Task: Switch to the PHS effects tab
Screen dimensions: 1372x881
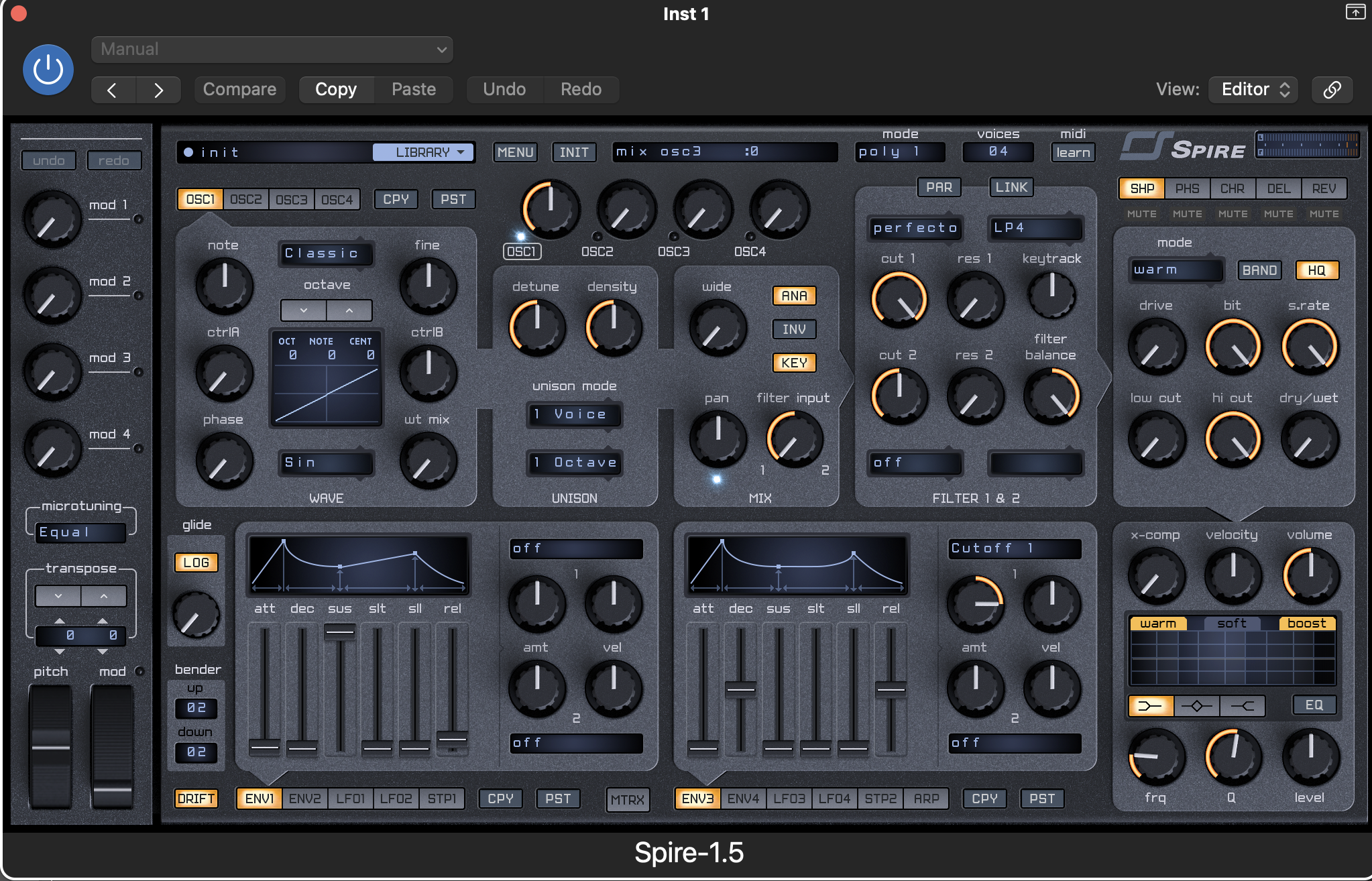Action: (x=1187, y=188)
